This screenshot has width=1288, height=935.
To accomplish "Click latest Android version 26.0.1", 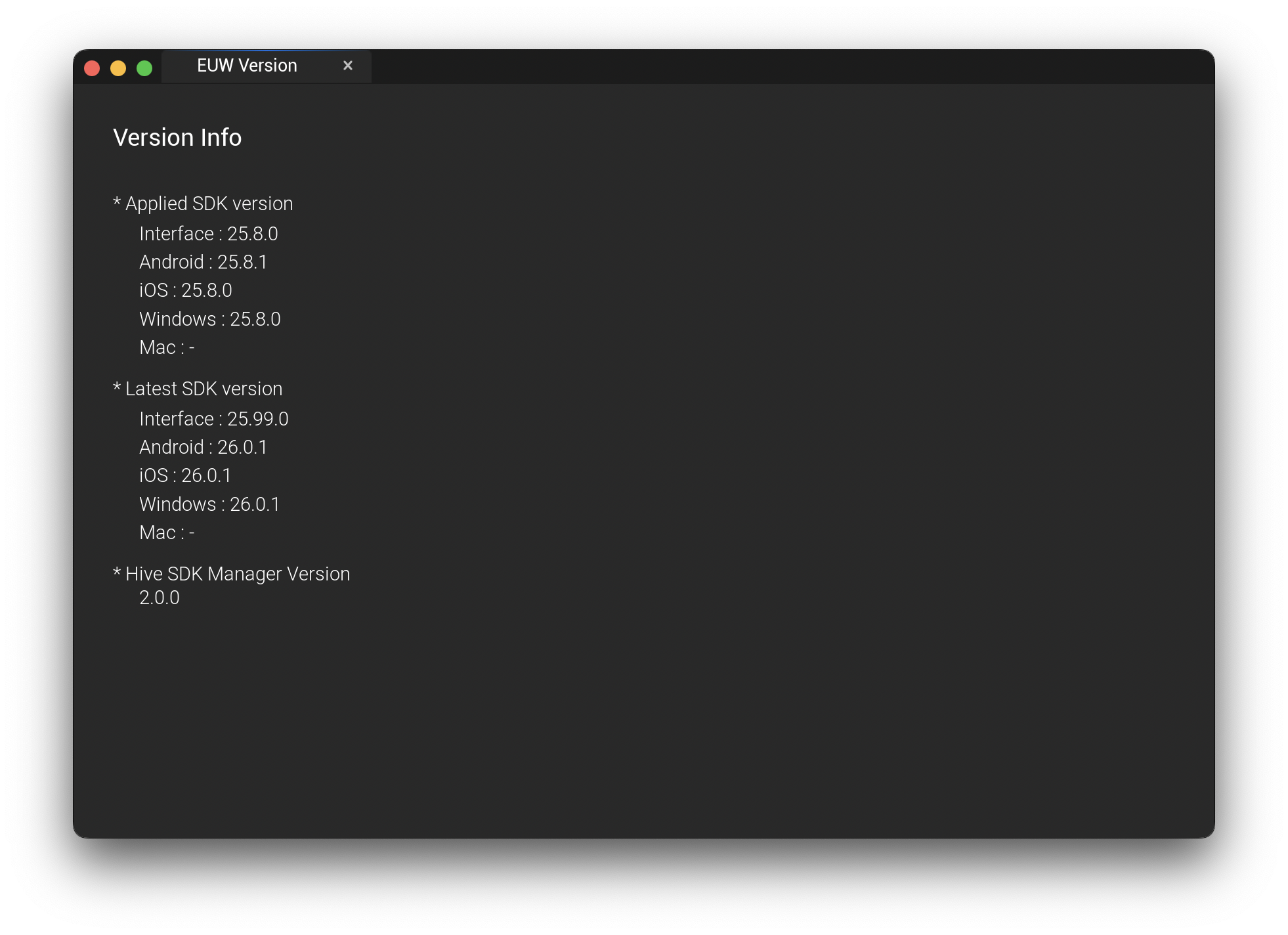I will tap(204, 447).
